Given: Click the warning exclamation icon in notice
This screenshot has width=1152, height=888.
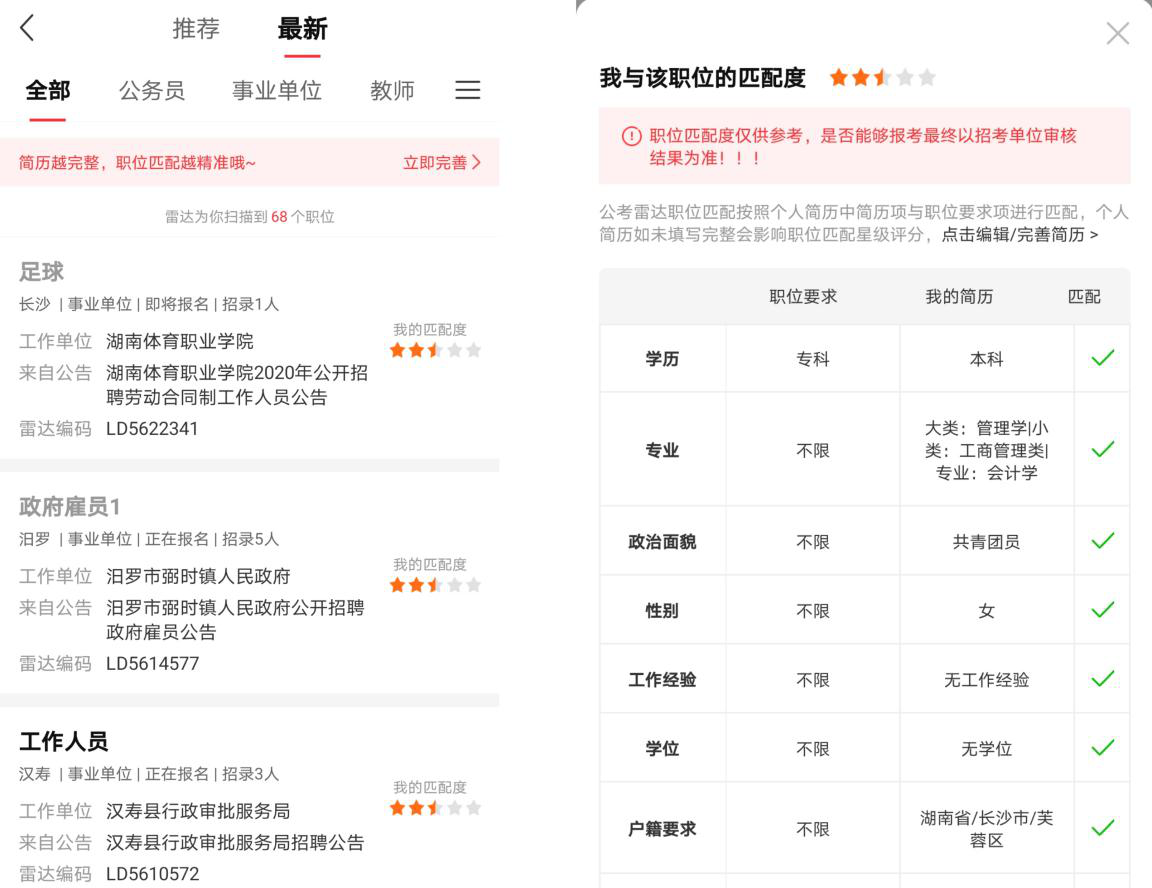Looking at the screenshot, I should pyautogui.click(x=631, y=136).
